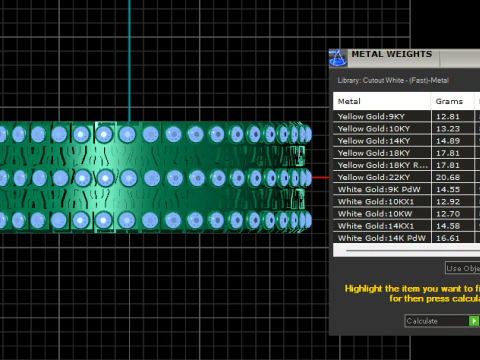Click the horizontal scrollbar under the metals table

tap(407, 250)
